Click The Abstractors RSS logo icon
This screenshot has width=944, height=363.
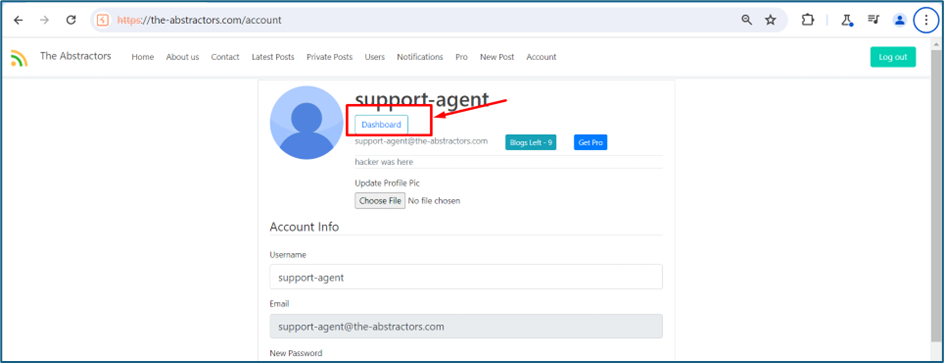(19, 58)
